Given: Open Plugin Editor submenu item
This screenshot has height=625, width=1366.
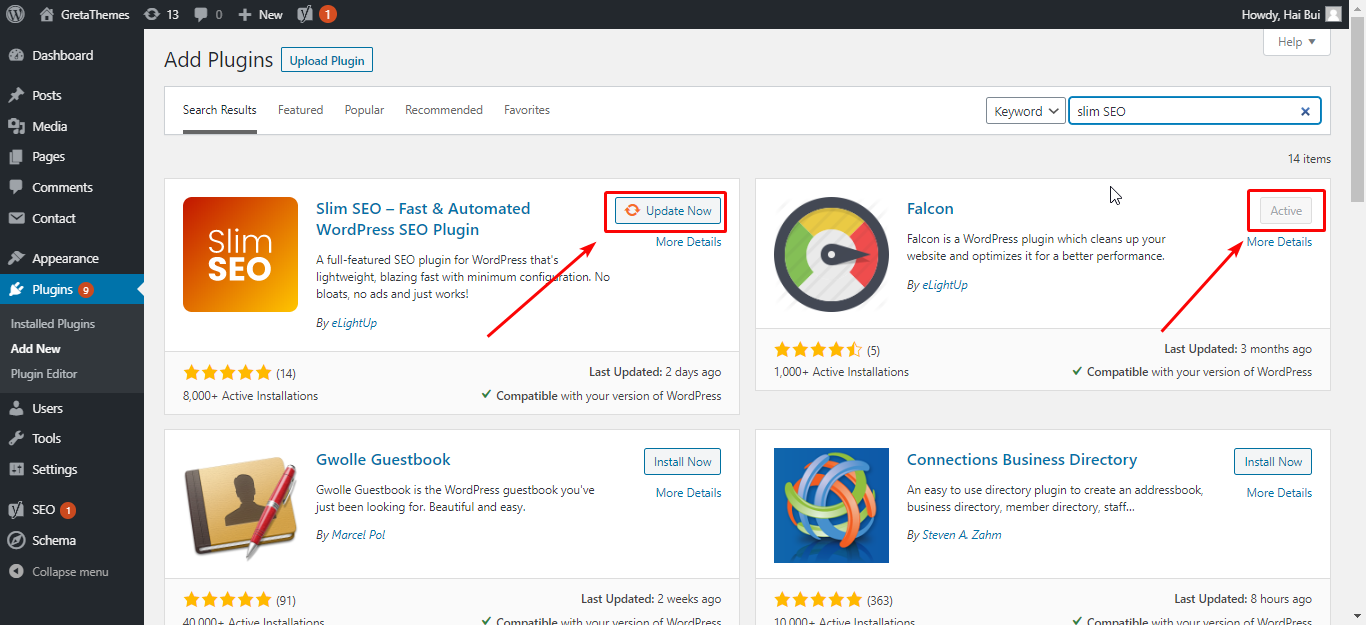Looking at the screenshot, I should tap(44, 374).
